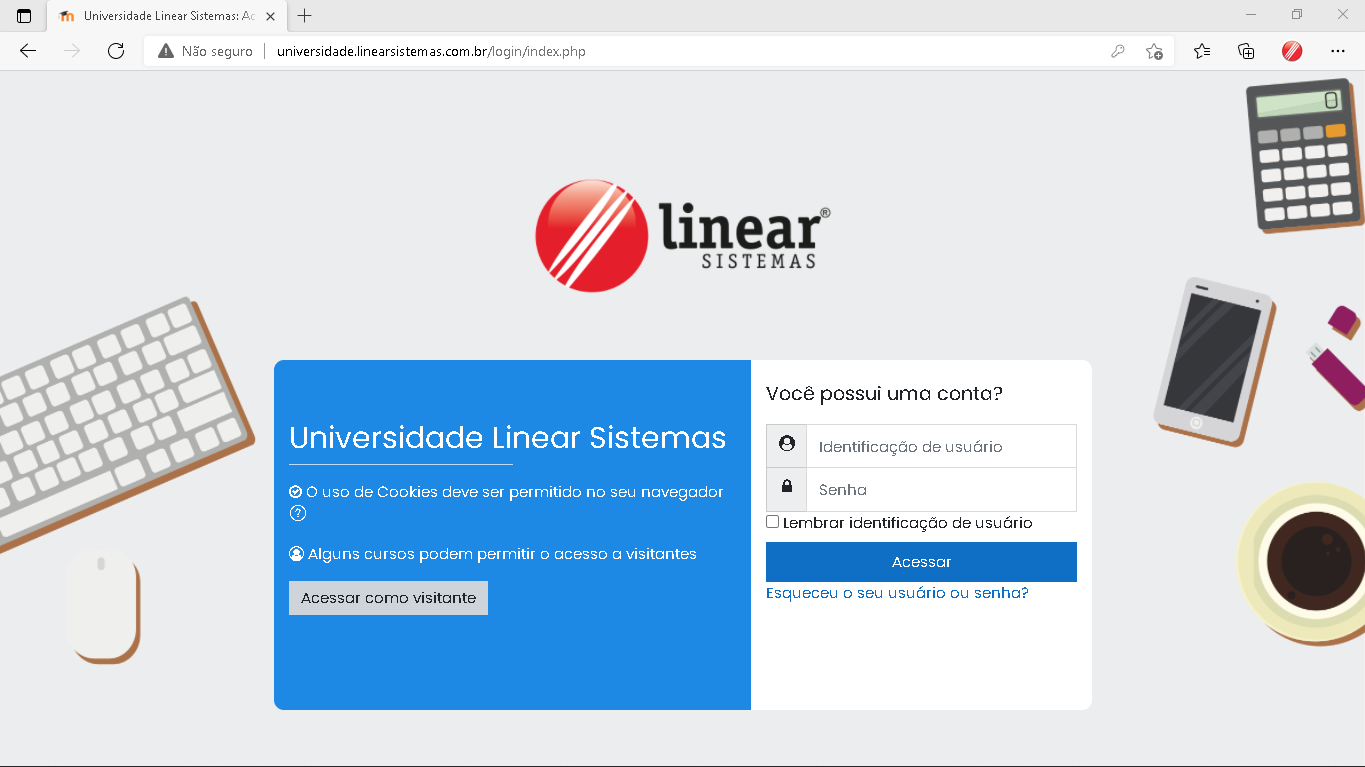Close the Universidade Linear Sistemas tab
The image size is (1365, 767).
[x=270, y=16]
